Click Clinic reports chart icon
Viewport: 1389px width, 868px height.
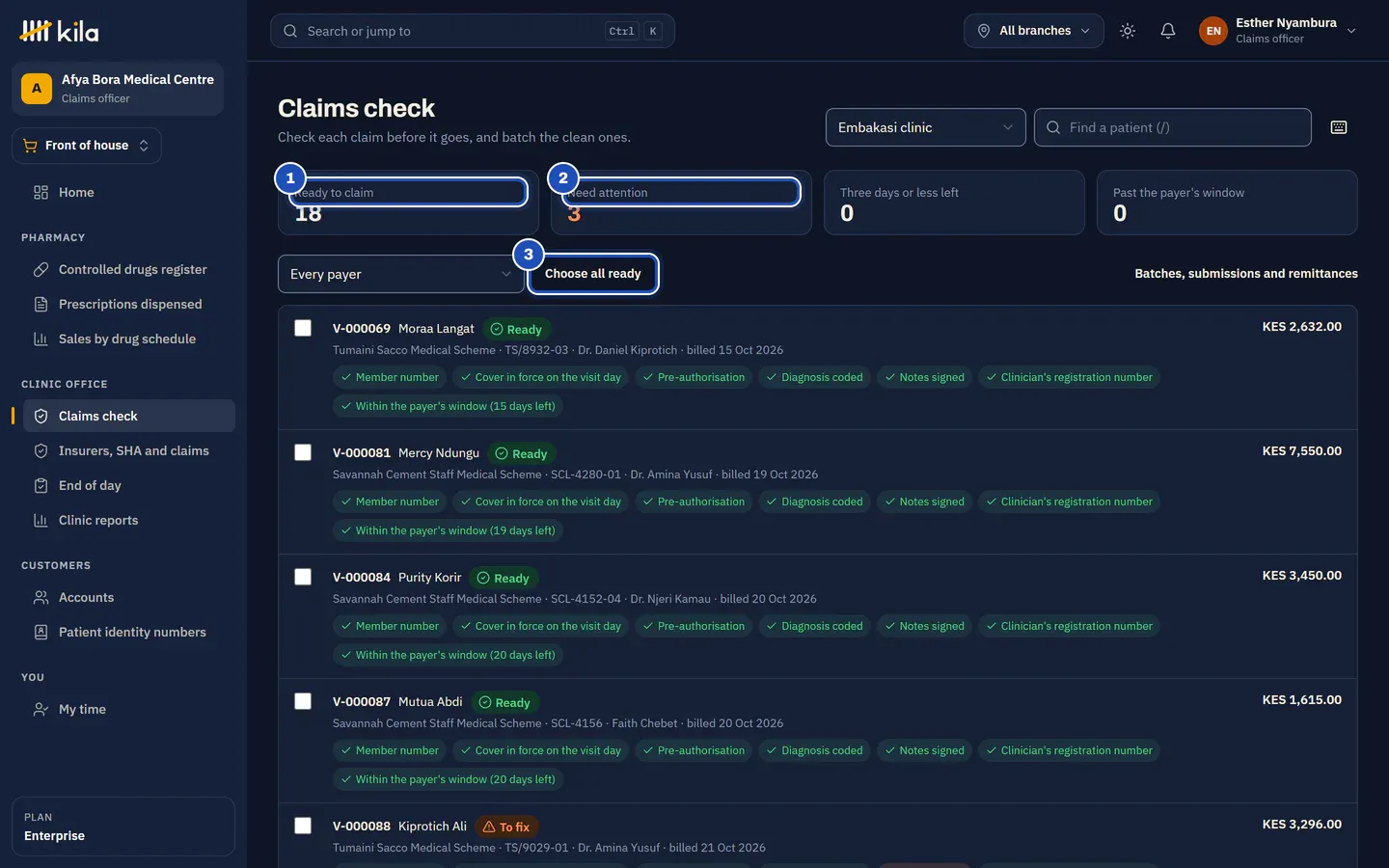coord(41,520)
